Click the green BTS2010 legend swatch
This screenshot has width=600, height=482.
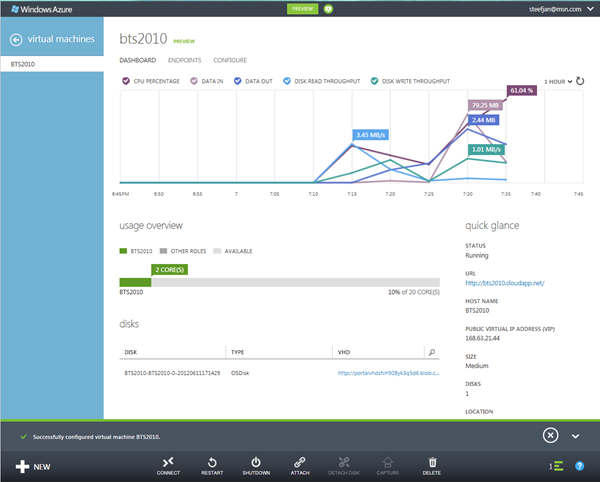[123, 251]
